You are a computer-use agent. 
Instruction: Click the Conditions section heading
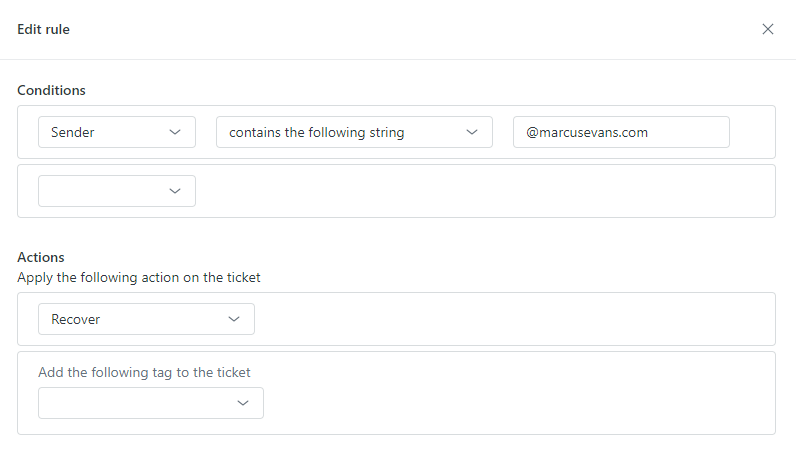pyautogui.click(x=51, y=90)
